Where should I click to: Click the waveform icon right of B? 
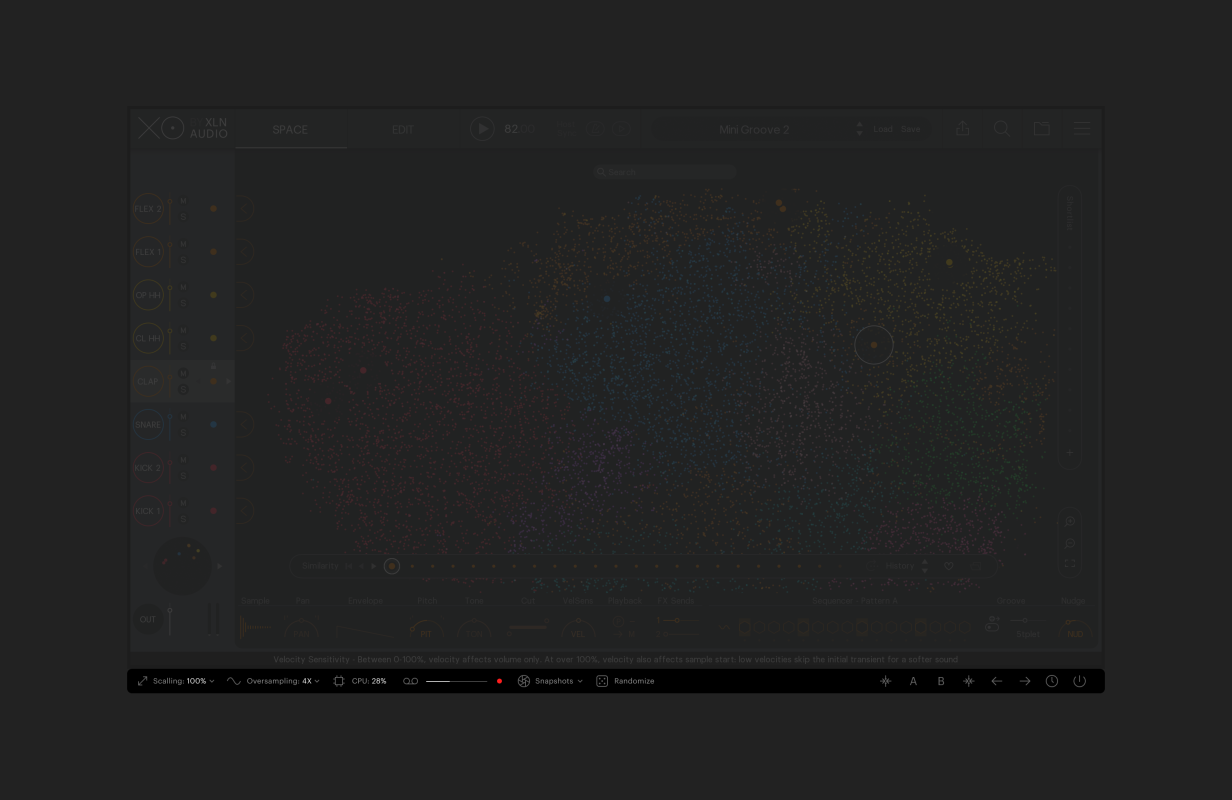[968, 681]
